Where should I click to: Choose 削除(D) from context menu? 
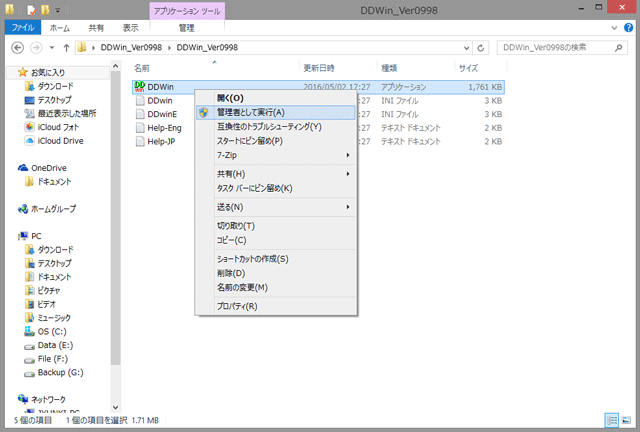tap(276, 273)
